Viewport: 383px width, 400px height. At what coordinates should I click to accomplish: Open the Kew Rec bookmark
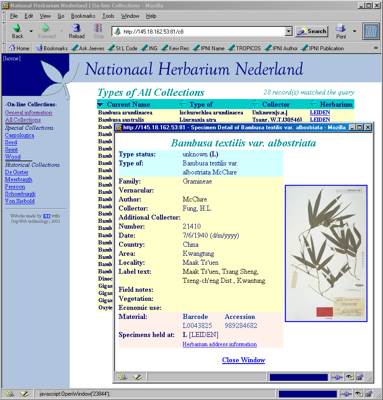175,48
